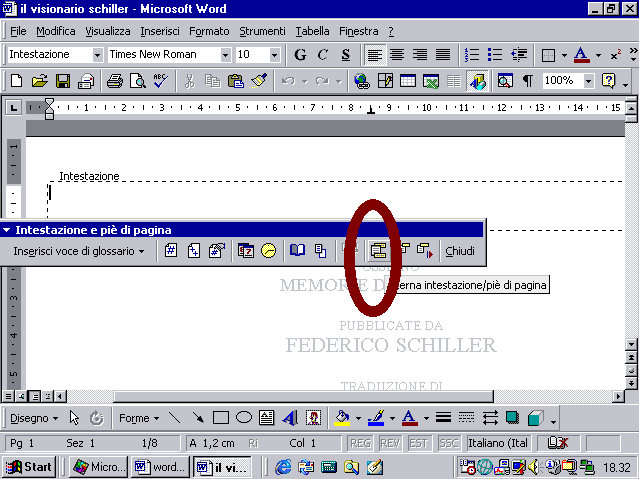Expand the font size 10 dropdown
The height and width of the screenshot is (479, 639).
point(275,55)
